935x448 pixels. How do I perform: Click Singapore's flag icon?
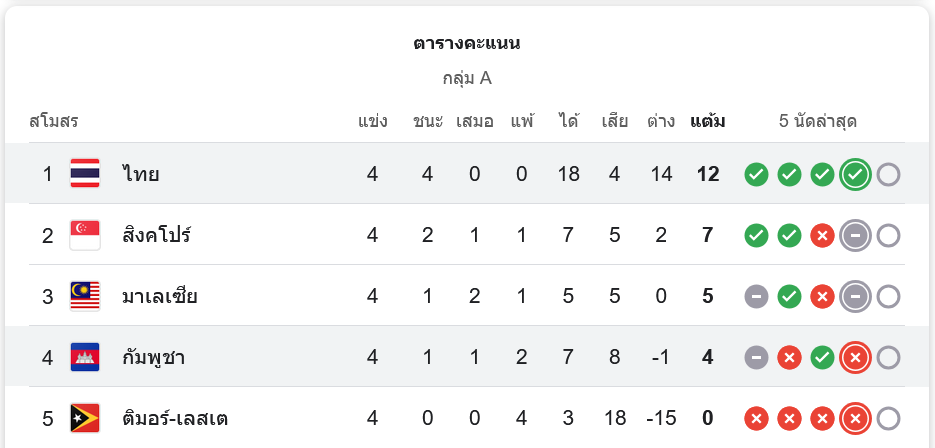tap(85, 235)
